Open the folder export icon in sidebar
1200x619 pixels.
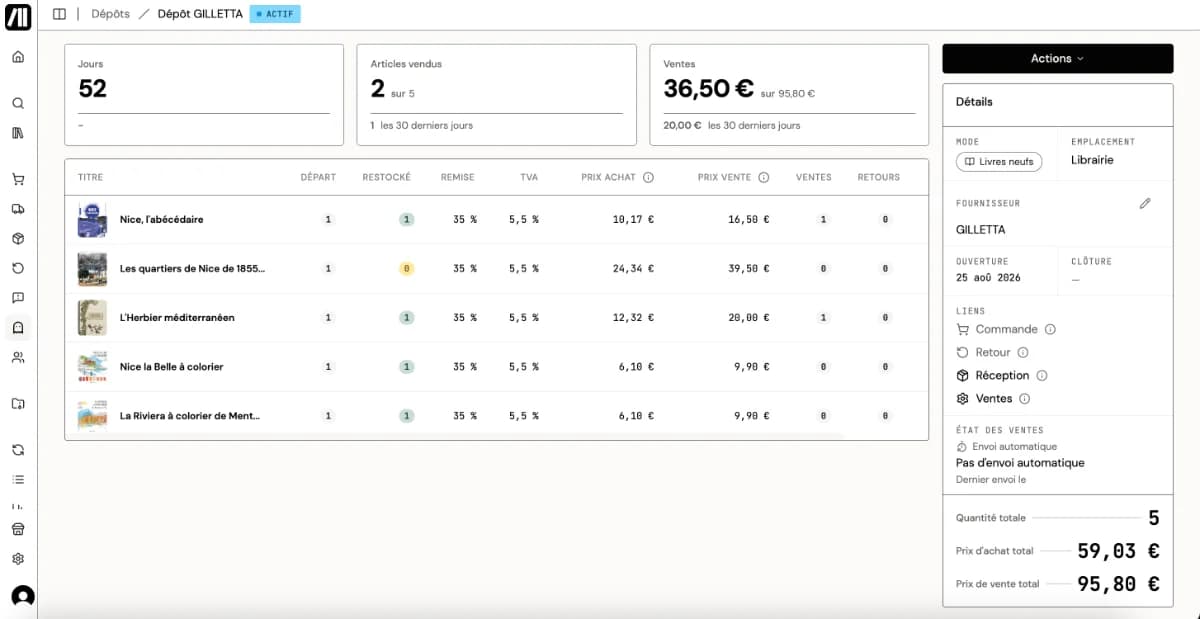click(x=18, y=404)
